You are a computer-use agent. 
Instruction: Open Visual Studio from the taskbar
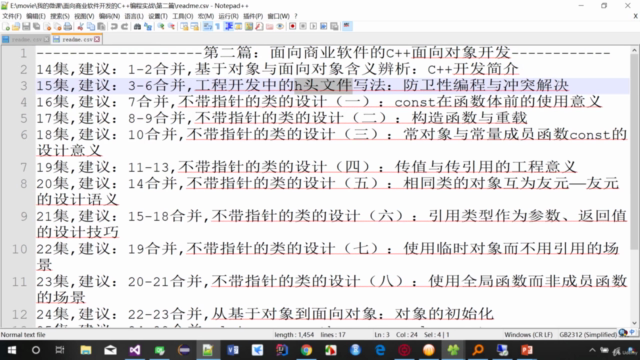[135, 350]
